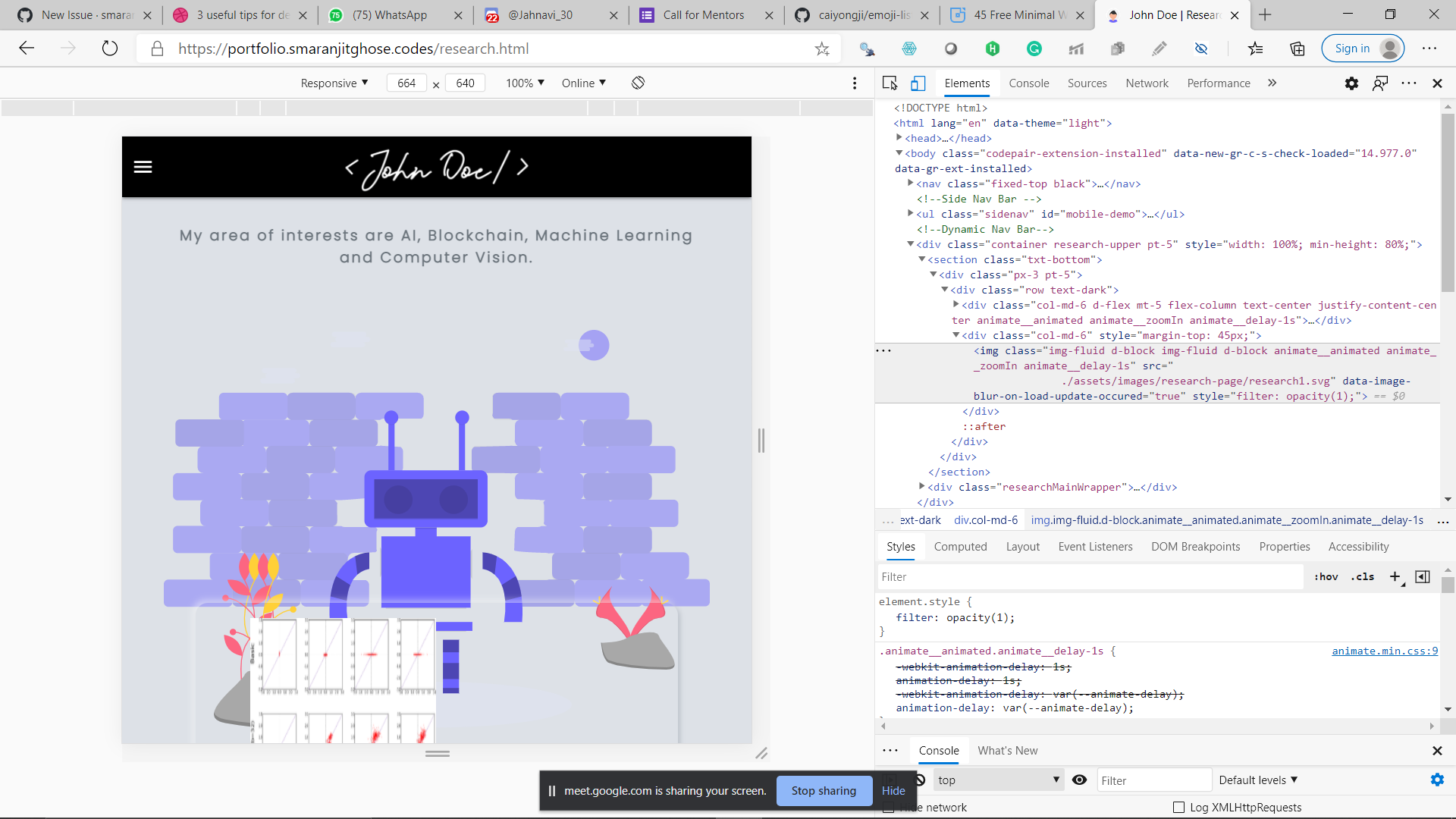Click the viewport width input field
Viewport: 1456px width, 819px height.
406,83
